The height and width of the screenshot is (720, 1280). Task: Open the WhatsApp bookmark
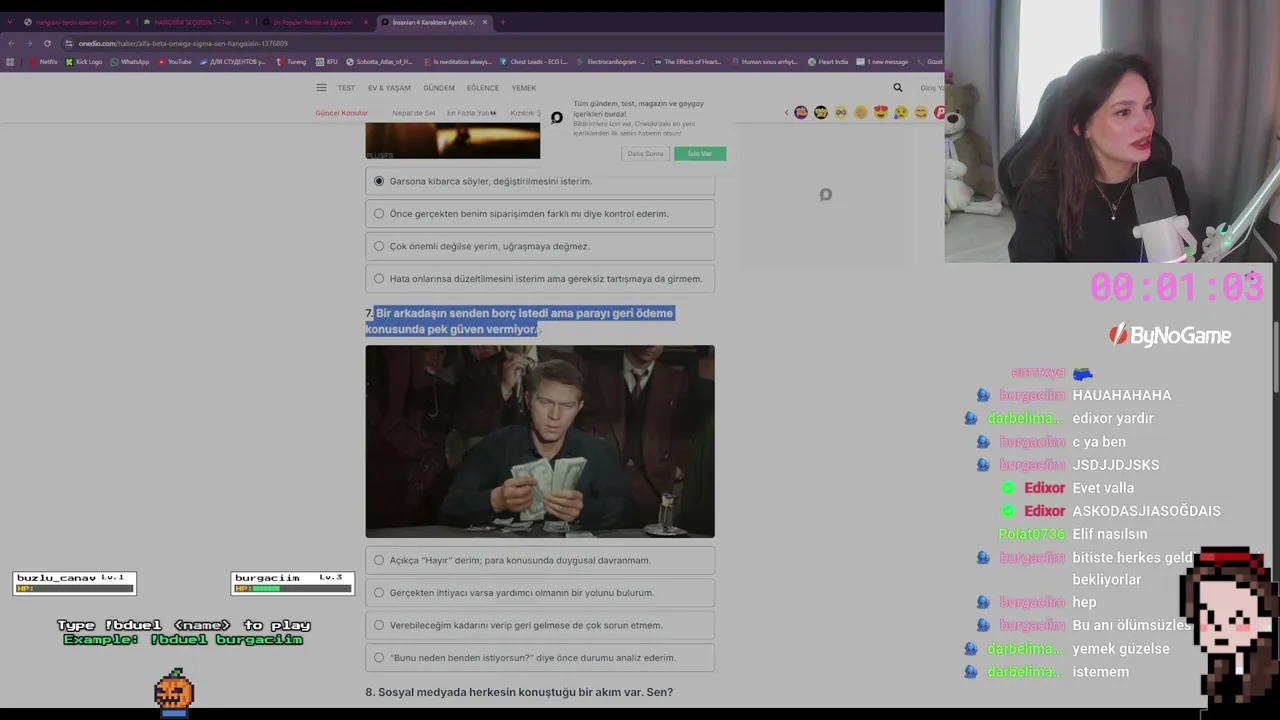click(x=129, y=62)
